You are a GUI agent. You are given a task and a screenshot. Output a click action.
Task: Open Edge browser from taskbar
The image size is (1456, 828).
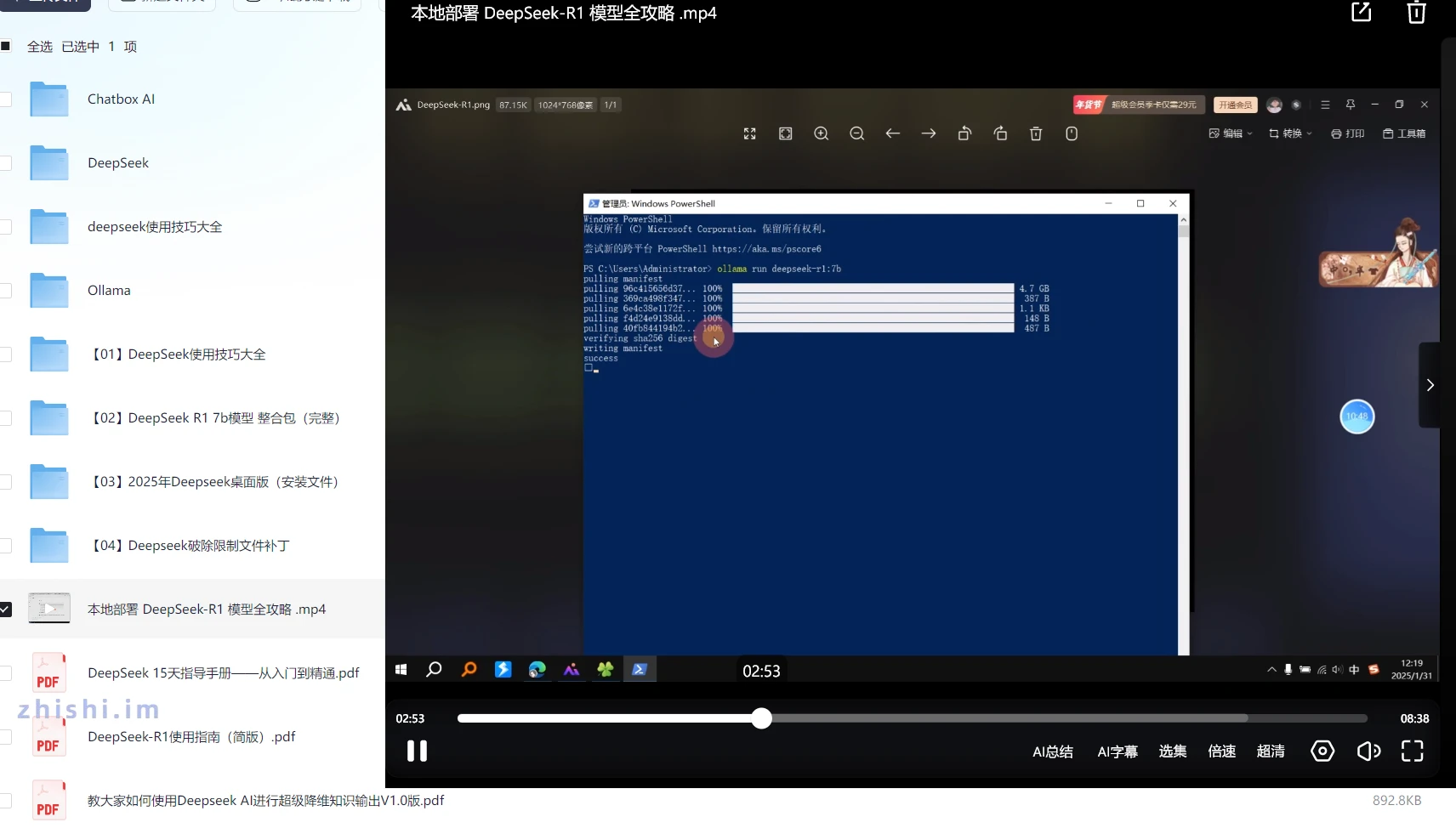pos(537,670)
